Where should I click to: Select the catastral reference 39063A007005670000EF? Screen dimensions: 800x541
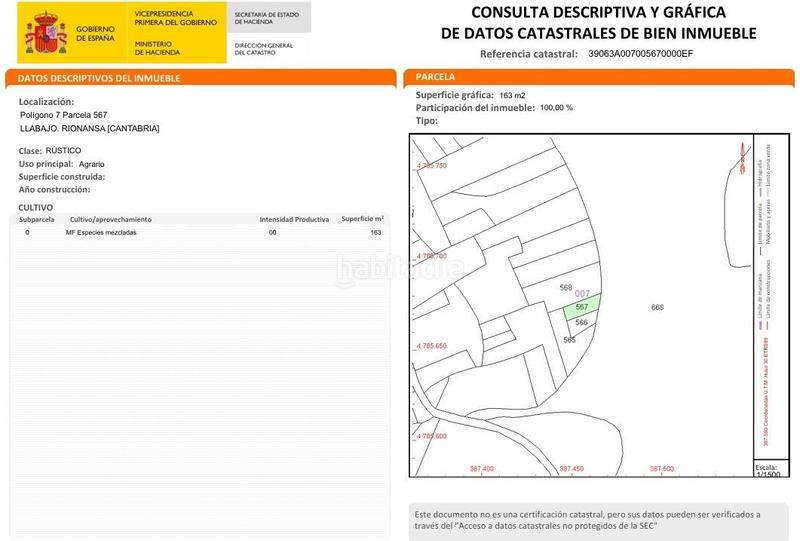640,54
